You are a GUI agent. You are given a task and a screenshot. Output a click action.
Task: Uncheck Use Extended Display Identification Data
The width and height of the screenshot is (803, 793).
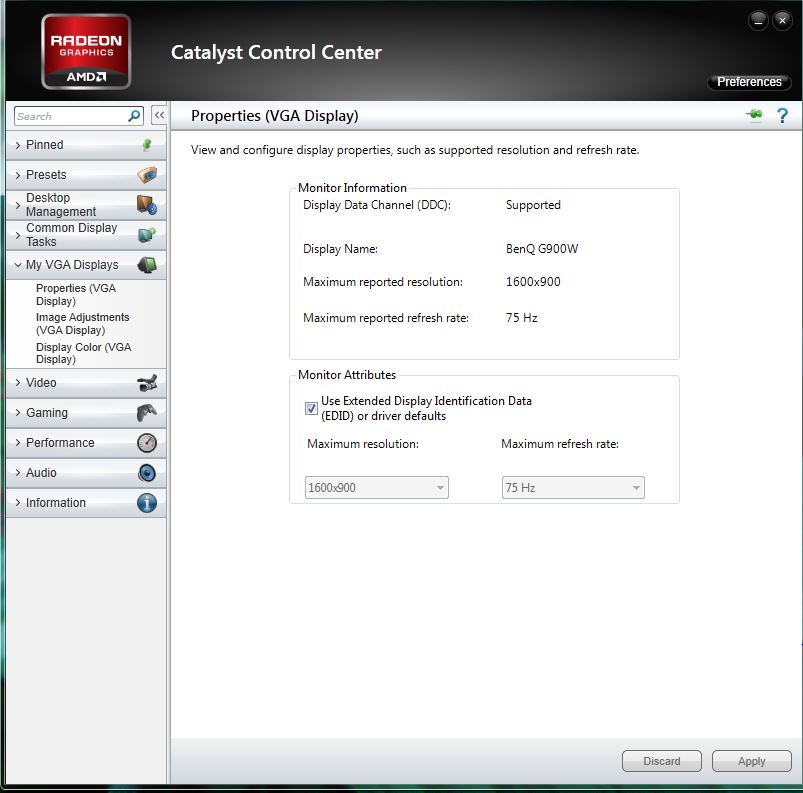(312, 408)
